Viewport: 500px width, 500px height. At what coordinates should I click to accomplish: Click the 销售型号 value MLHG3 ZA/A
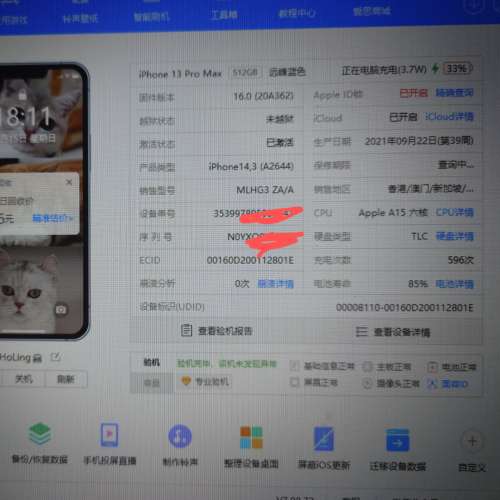click(265, 190)
